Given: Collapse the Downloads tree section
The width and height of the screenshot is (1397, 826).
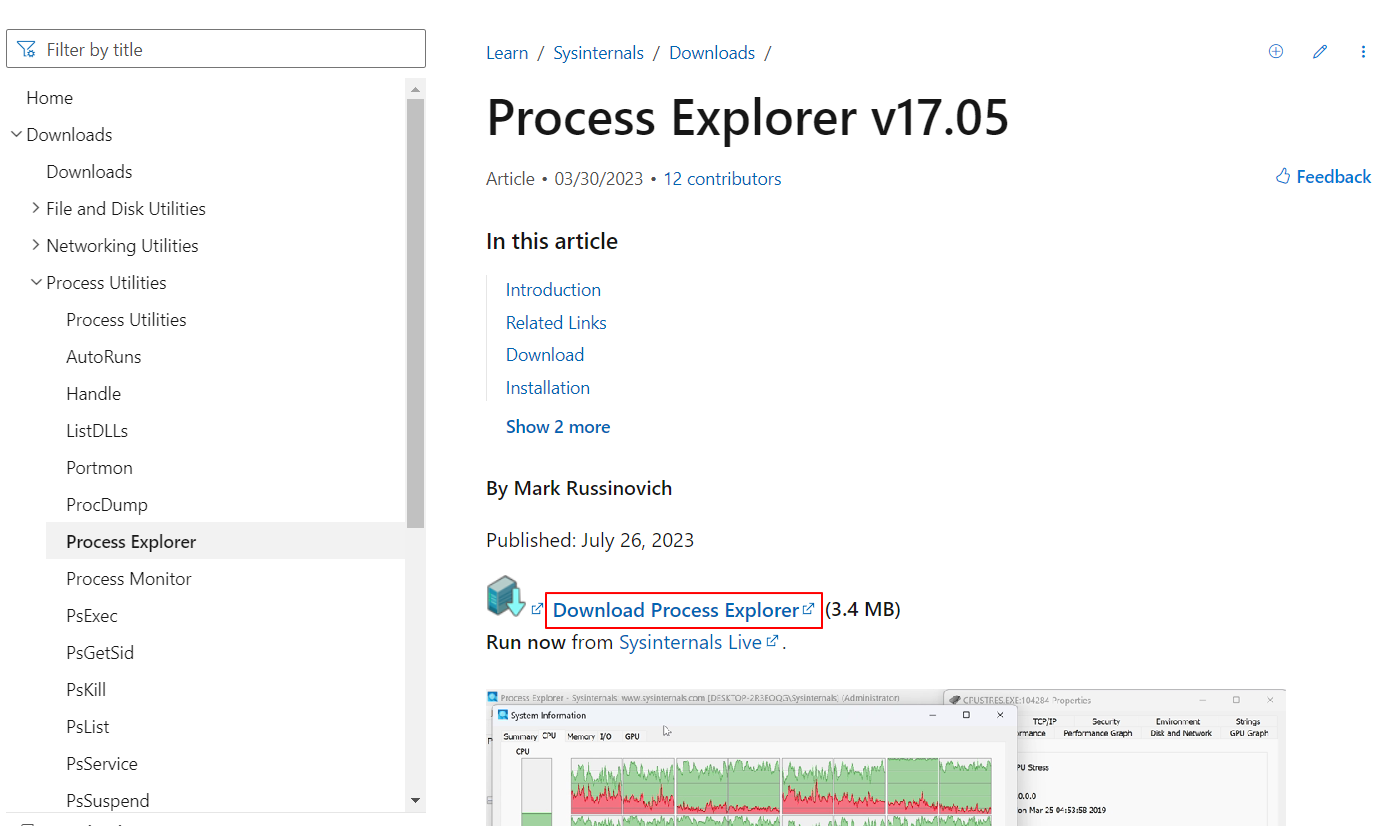Looking at the screenshot, I should click(16, 134).
